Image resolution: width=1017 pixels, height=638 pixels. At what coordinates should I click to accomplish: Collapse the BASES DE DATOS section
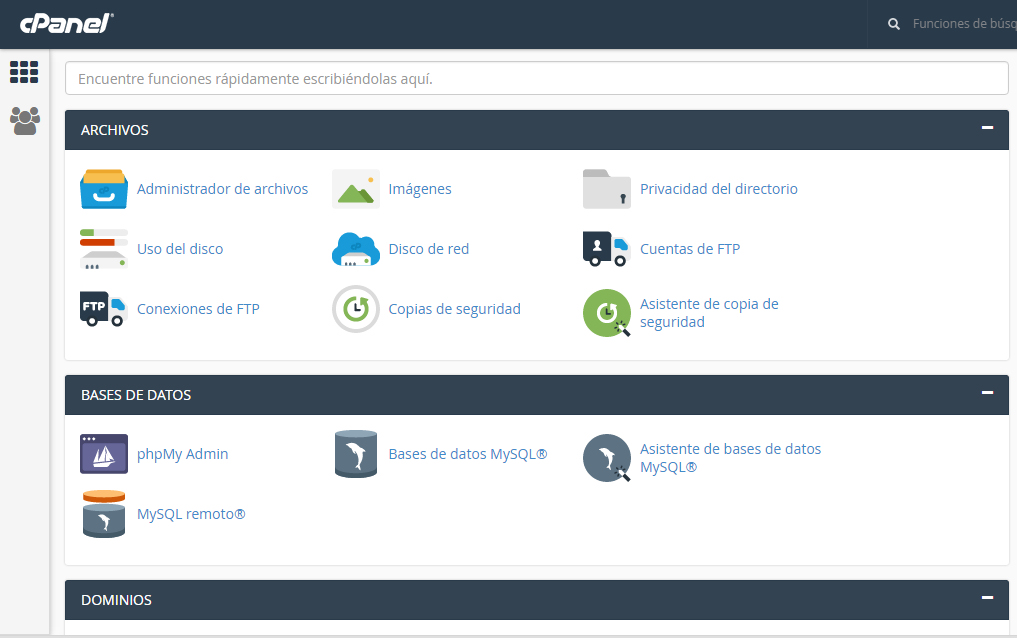click(987, 392)
